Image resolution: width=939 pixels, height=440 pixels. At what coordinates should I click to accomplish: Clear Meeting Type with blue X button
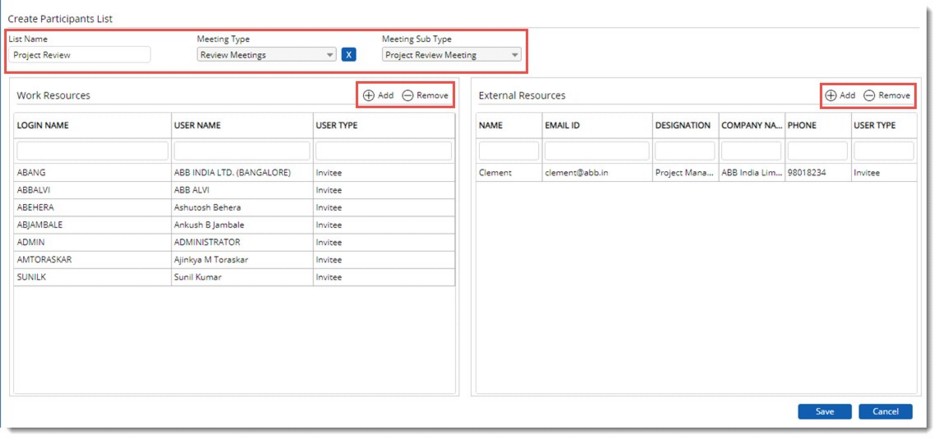click(x=349, y=55)
